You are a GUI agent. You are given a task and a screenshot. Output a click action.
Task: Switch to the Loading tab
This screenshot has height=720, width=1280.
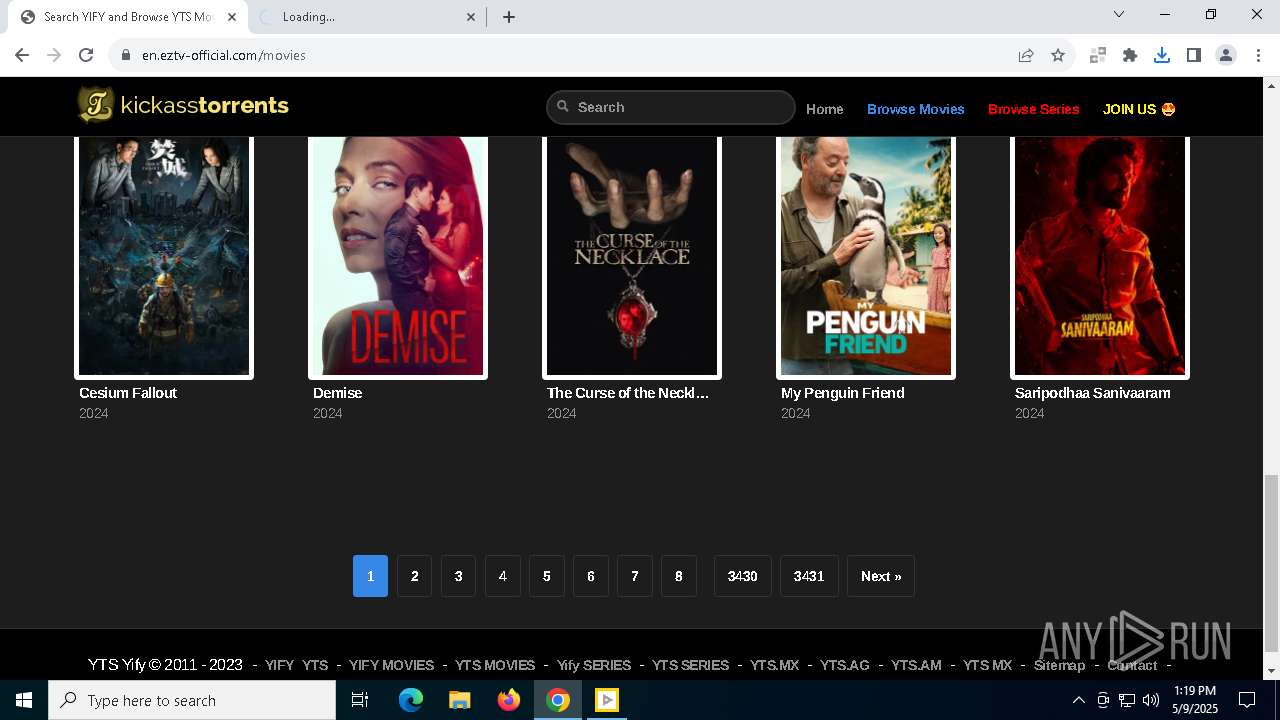366,17
